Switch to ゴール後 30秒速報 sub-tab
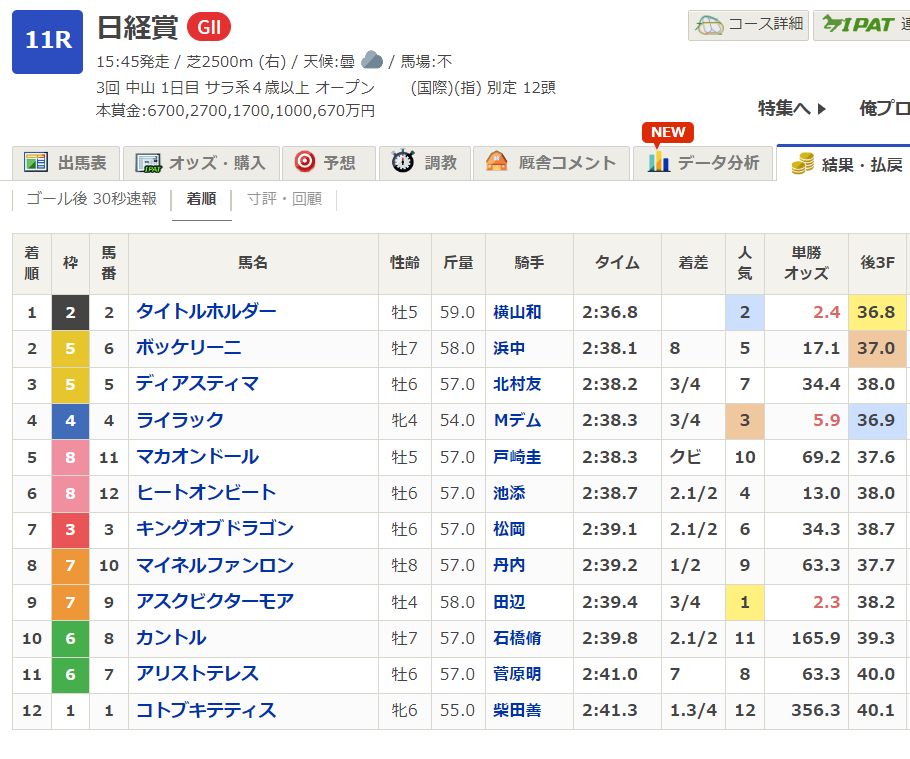The height and width of the screenshot is (759, 910). click(x=91, y=198)
